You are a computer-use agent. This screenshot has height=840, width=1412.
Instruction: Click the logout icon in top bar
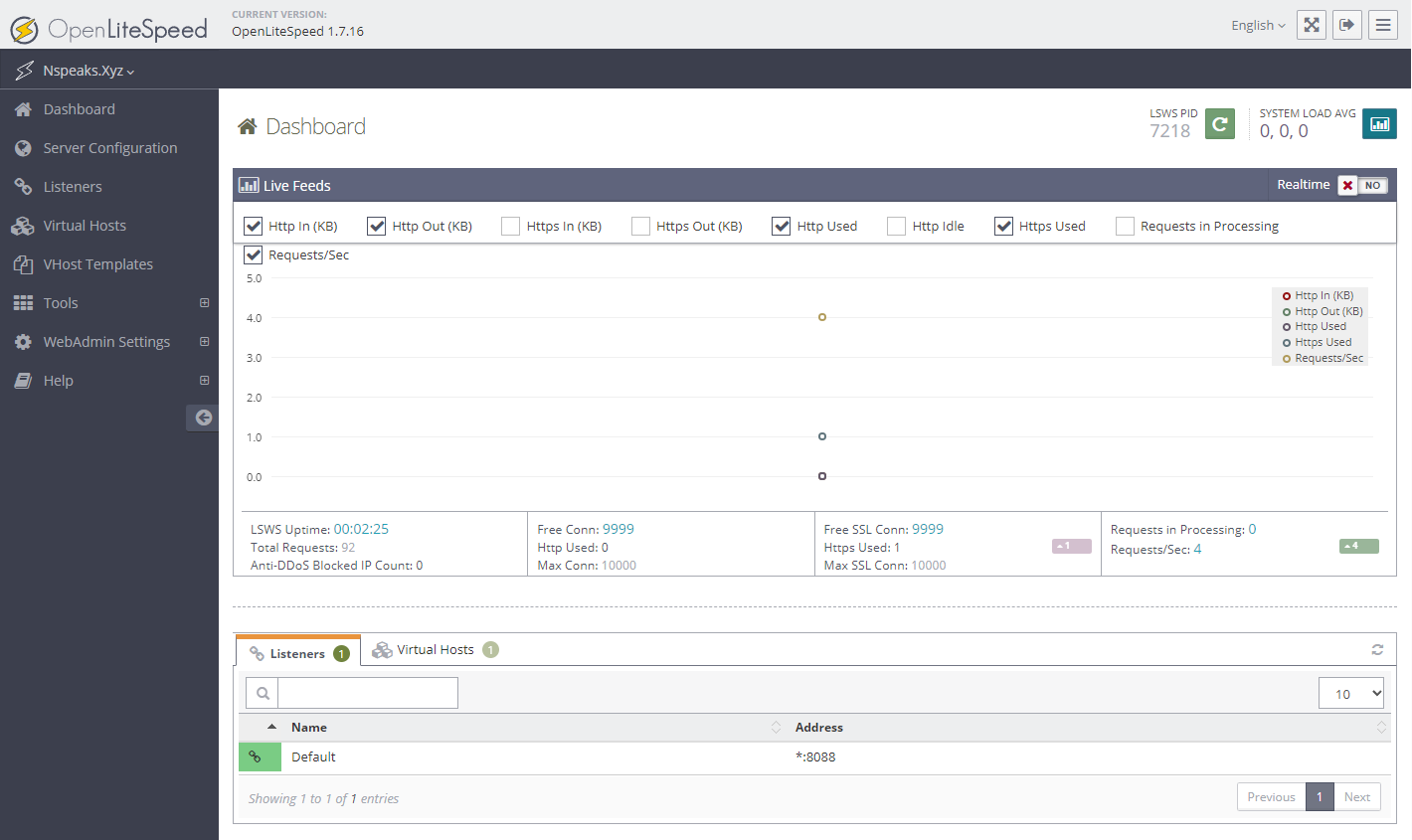click(x=1347, y=25)
